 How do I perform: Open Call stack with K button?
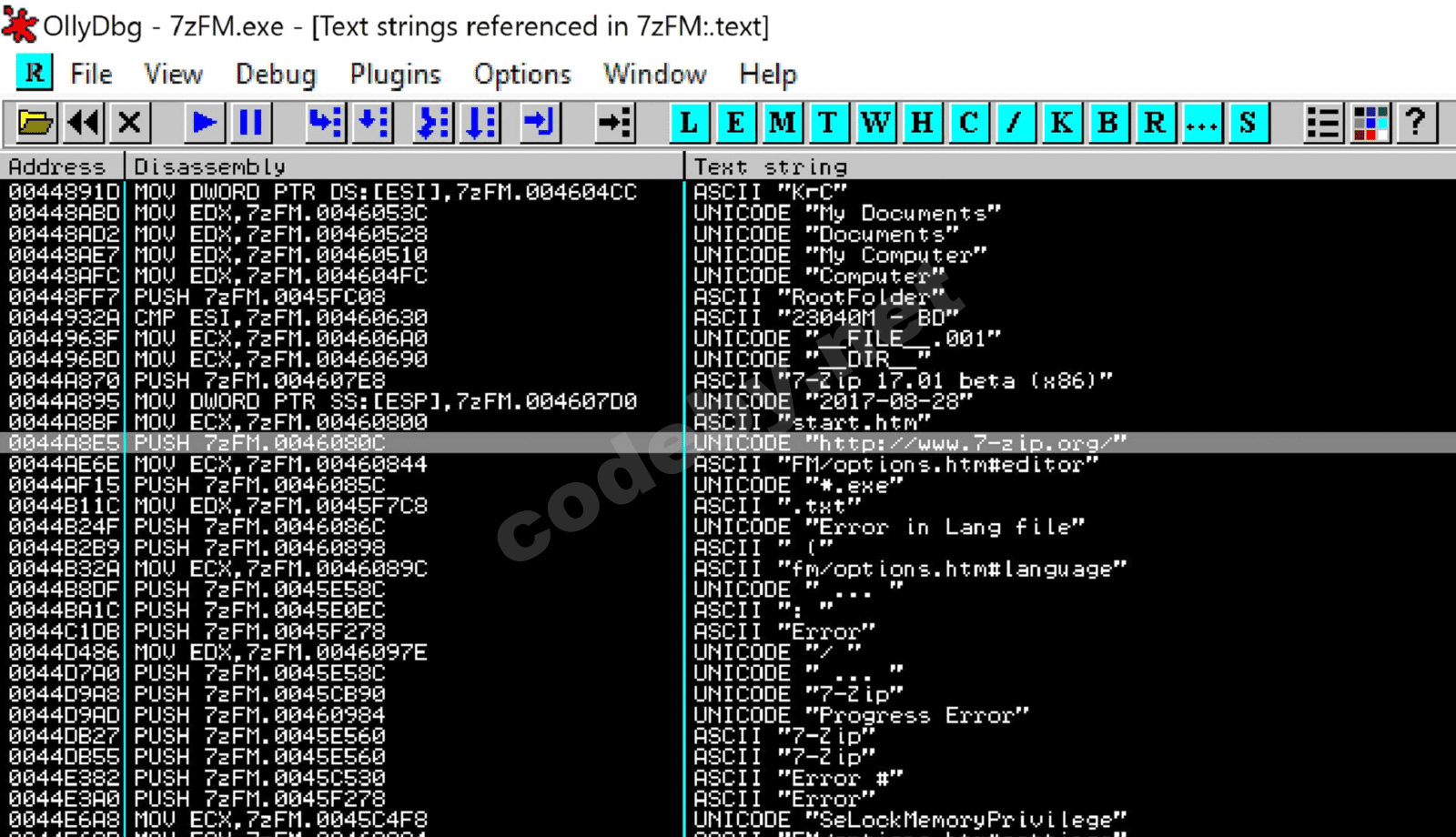click(1061, 123)
